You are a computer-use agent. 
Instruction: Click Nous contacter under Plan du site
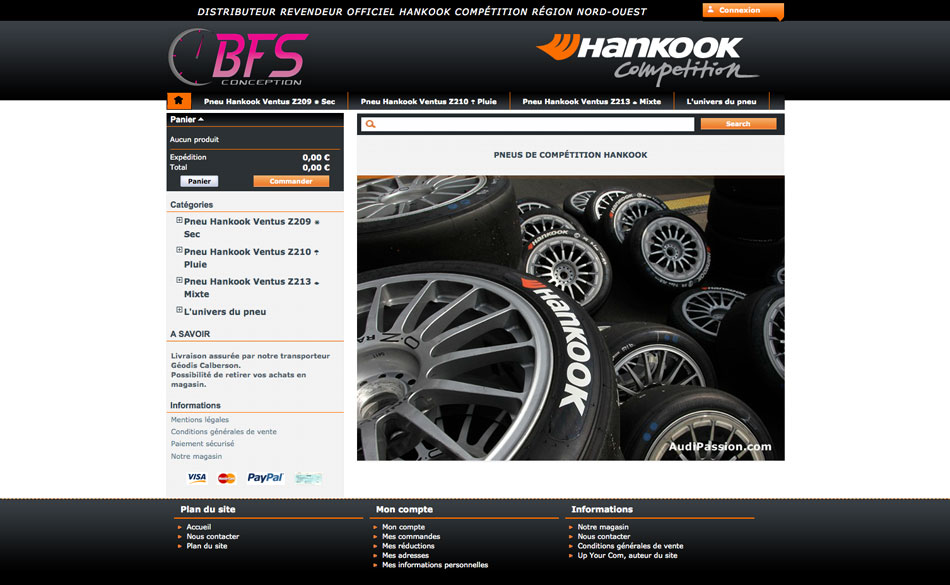[213, 537]
